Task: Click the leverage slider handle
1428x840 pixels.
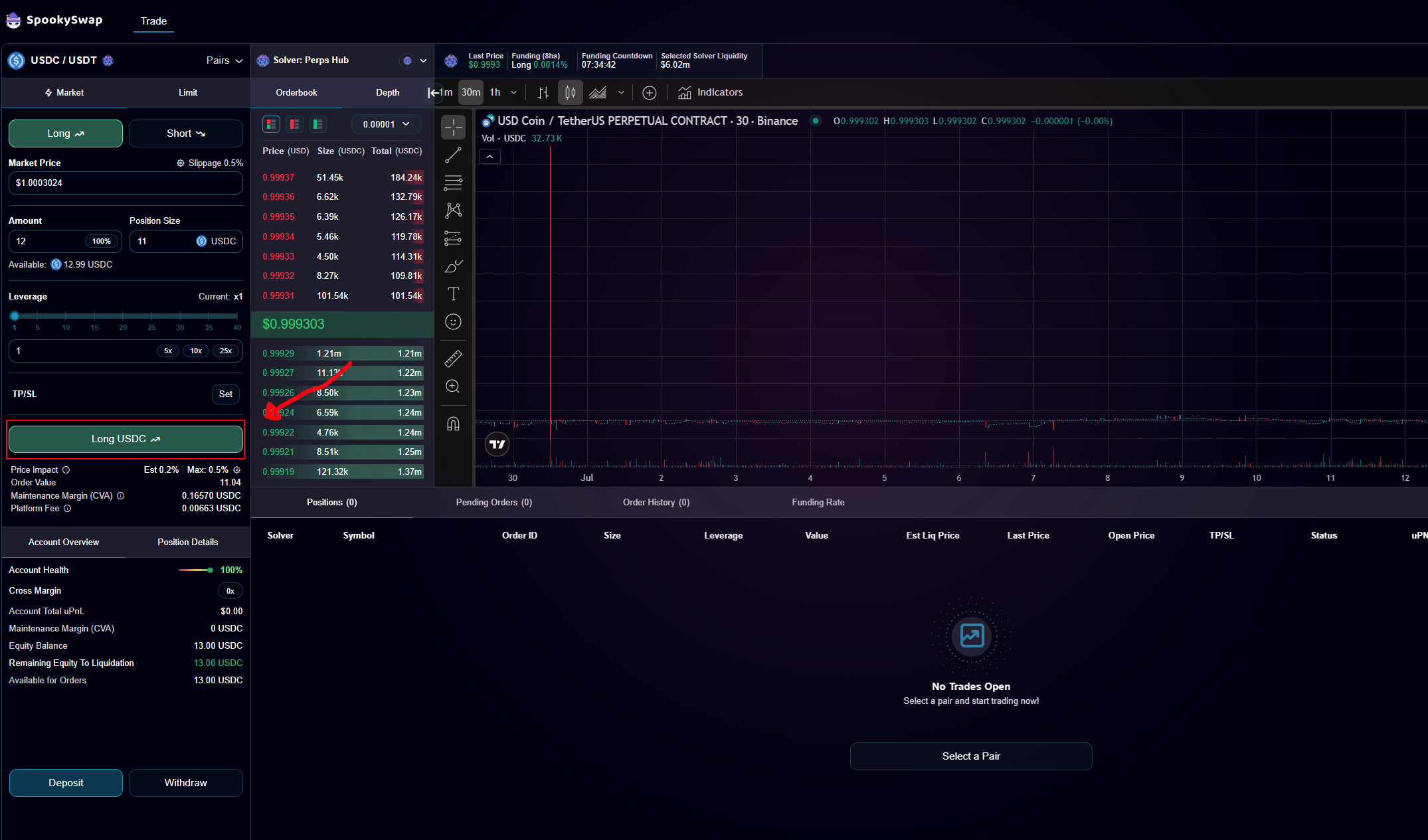Action: point(15,316)
